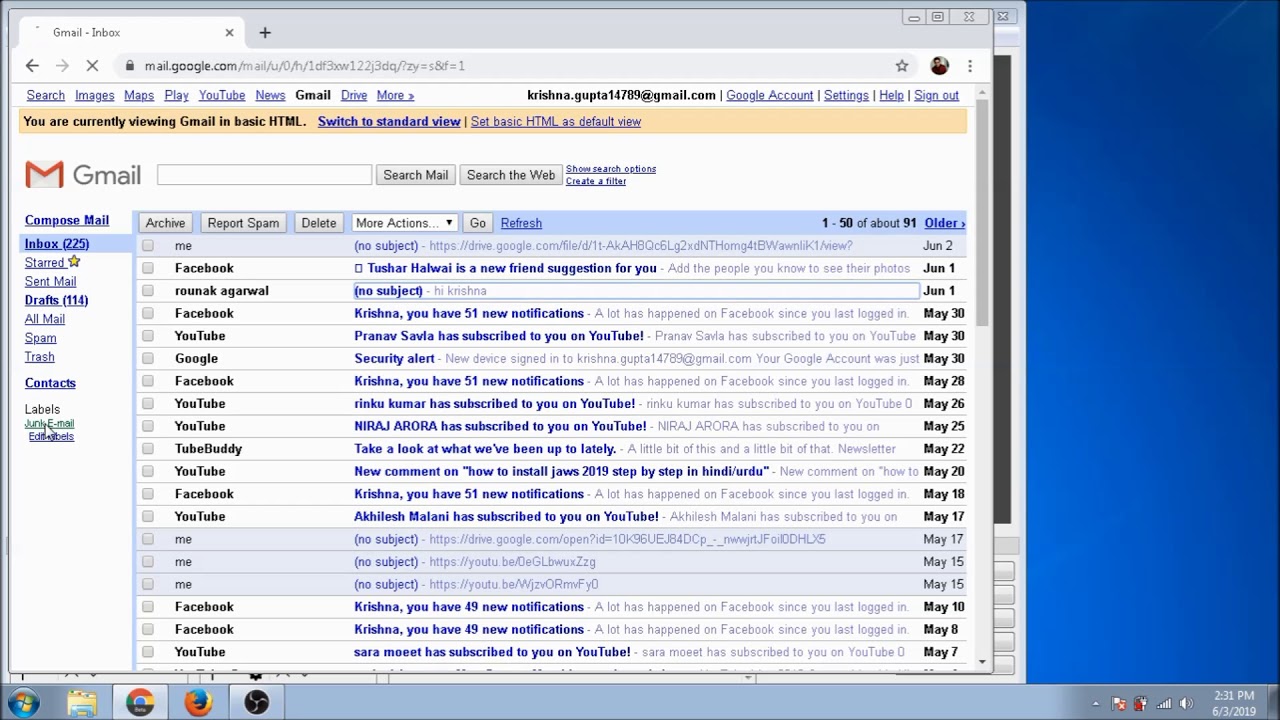Click the lock icon in address bar
This screenshot has height=720, width=1280.
click(129, 66)
